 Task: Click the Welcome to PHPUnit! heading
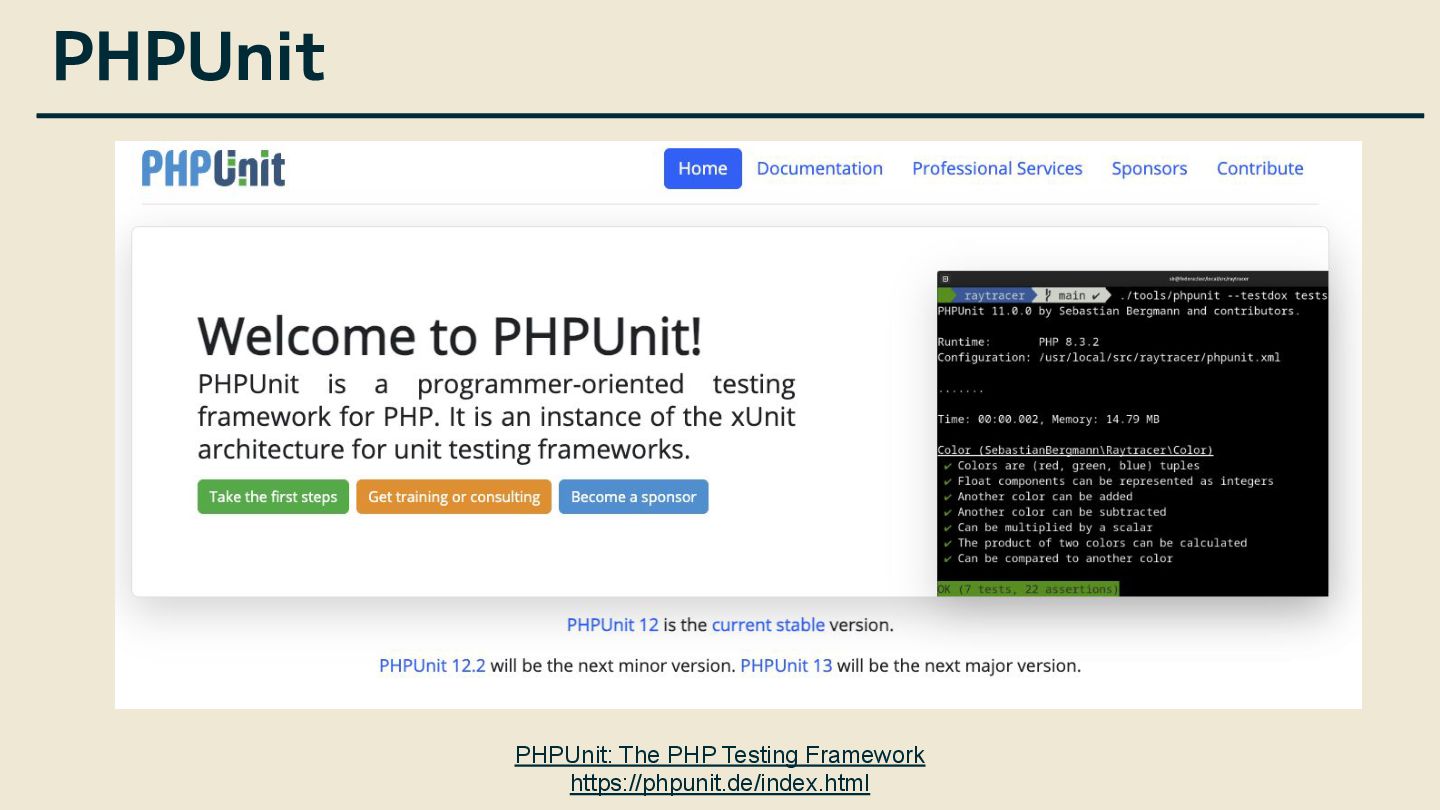[450, 336]
